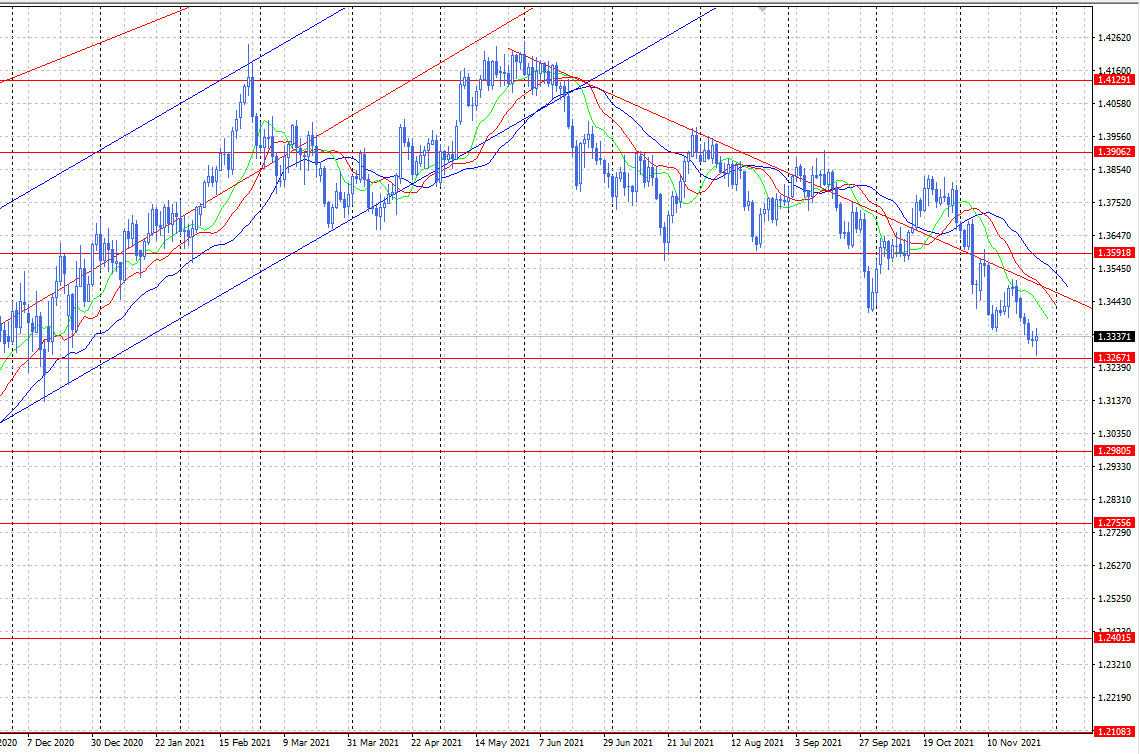Click the 1.26270 price axis value
This screenshot has width=1140, height=754.
pyautogui.click(x=1114, y=566)
